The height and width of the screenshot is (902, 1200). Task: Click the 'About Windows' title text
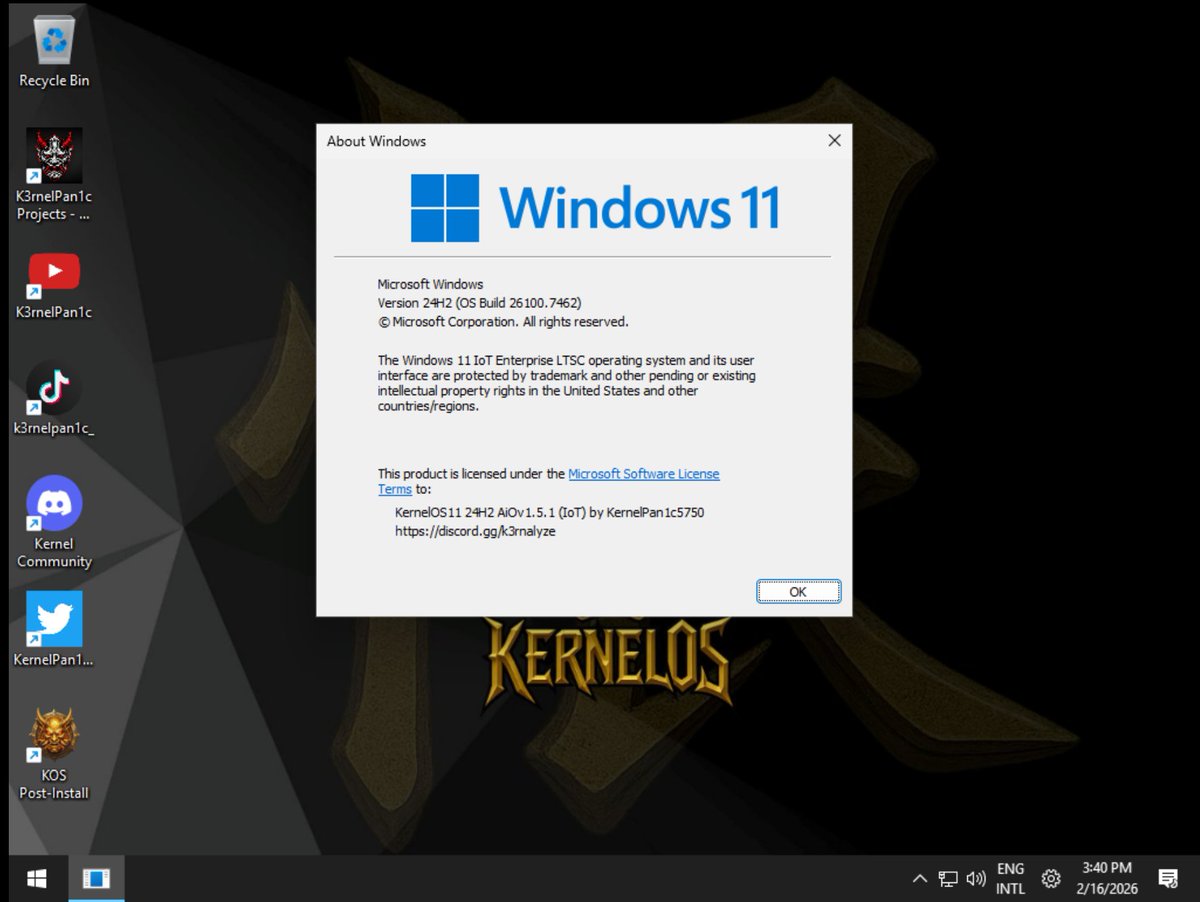pos(376,141)
